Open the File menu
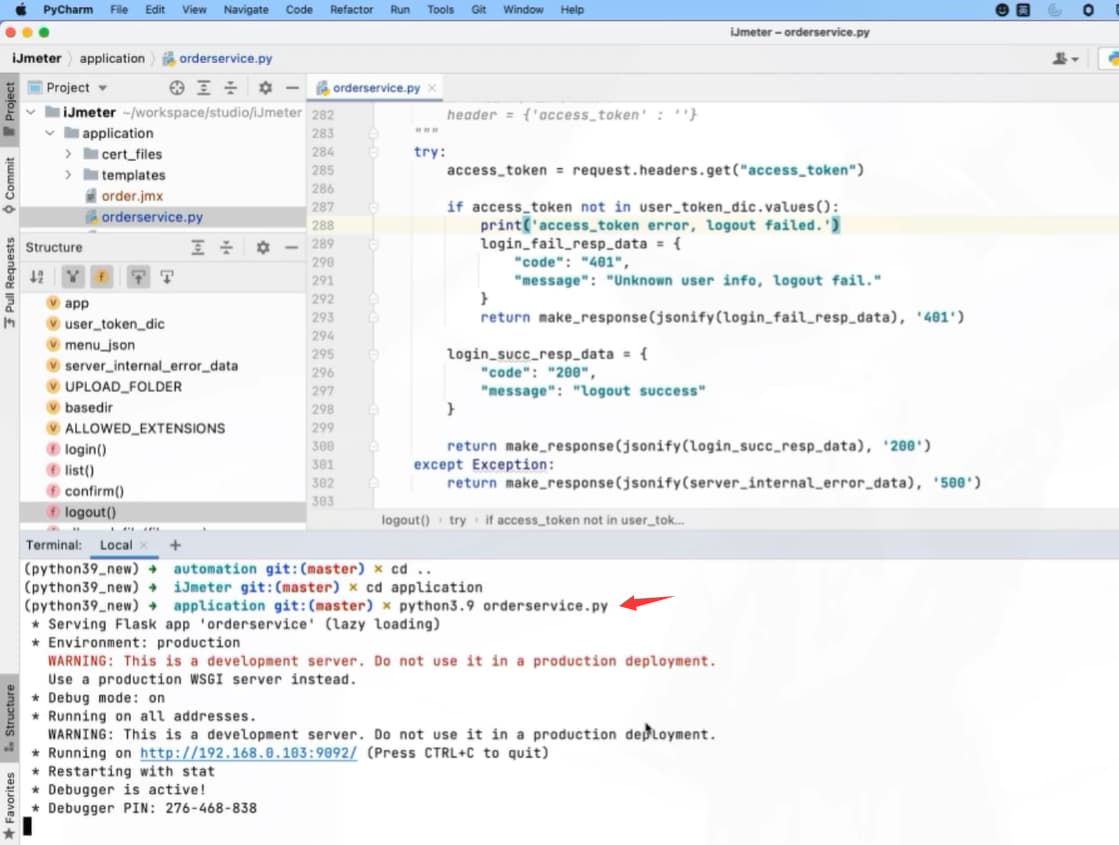Viewport: 1119px width, 845px height. [119, 10]
